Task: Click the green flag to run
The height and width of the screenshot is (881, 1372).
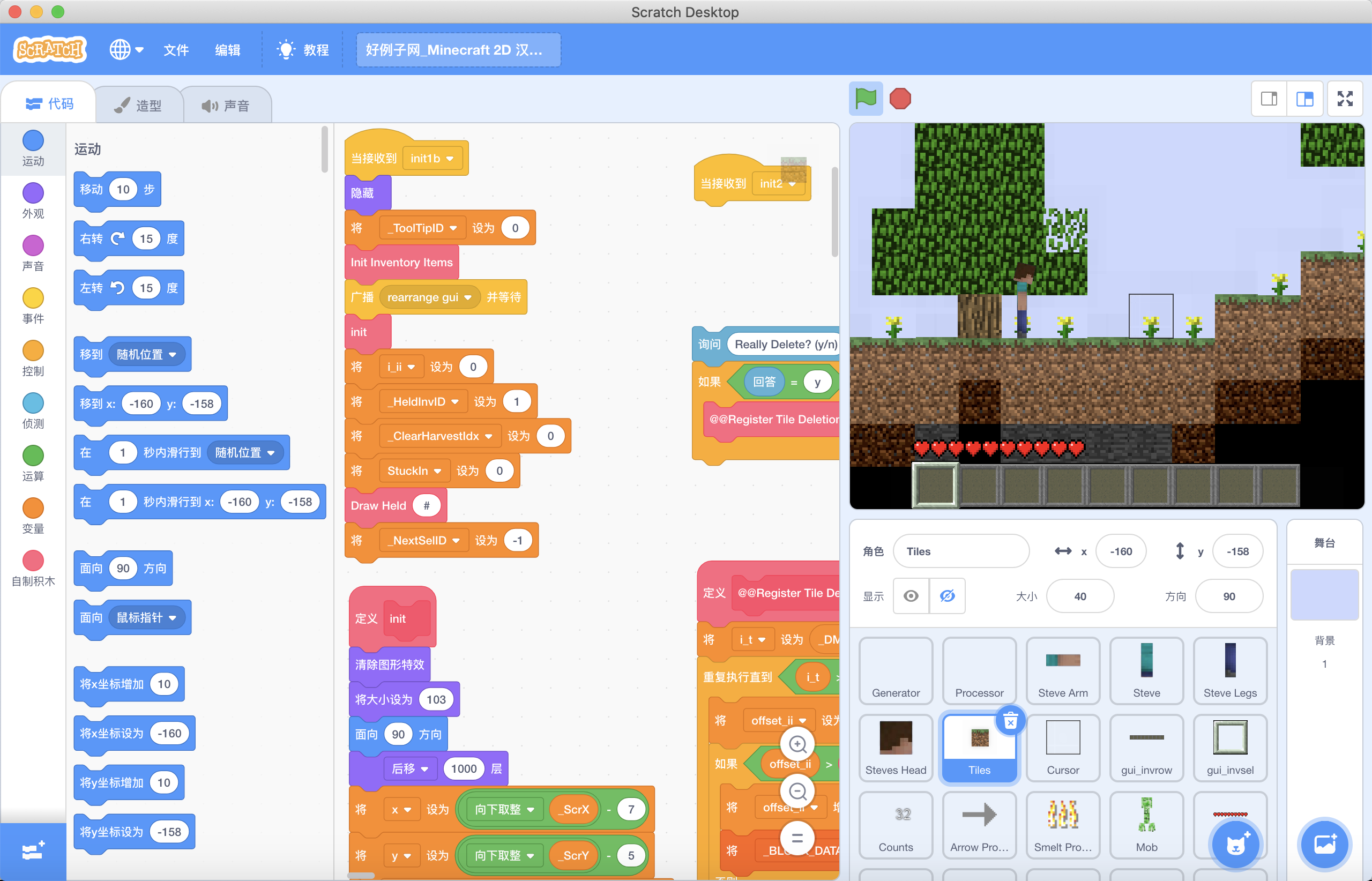Action: [x=865, y=99]
